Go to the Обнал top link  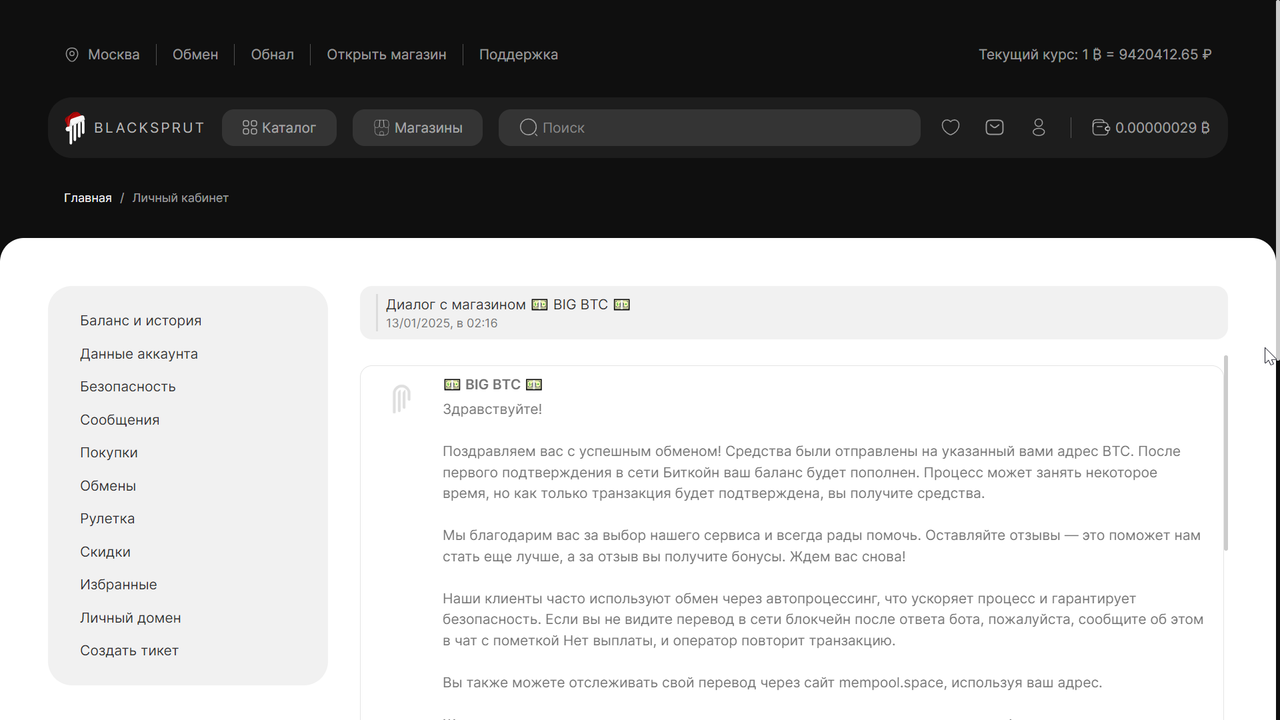pos(272,55)
